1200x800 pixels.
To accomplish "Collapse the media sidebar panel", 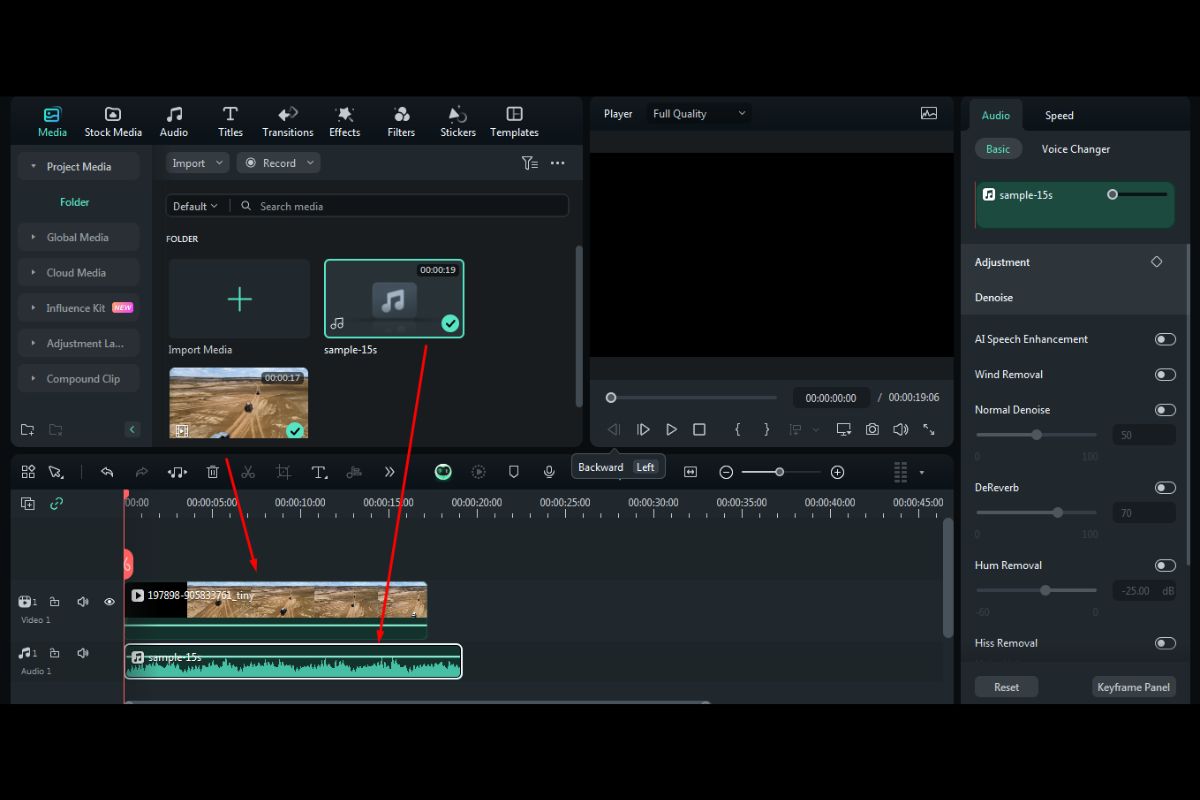I will coord(132,430).
